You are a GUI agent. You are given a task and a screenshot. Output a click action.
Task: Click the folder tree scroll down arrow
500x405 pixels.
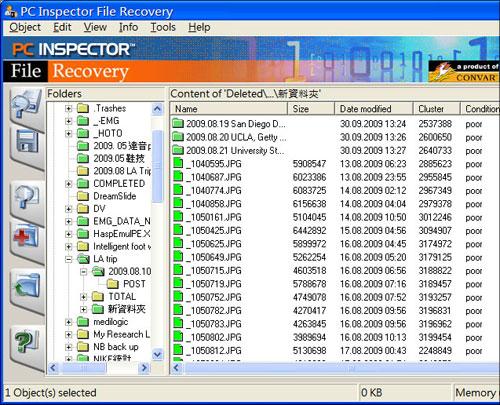[x=157, y=354]
